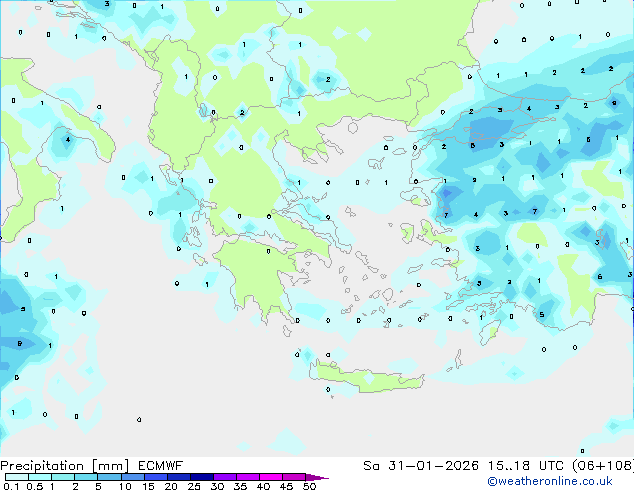Image resolution: width=634 pixels, height=490 pixels.
Task: Pick the 15–20 mm legend color swatch
Action: coord(156,477)
